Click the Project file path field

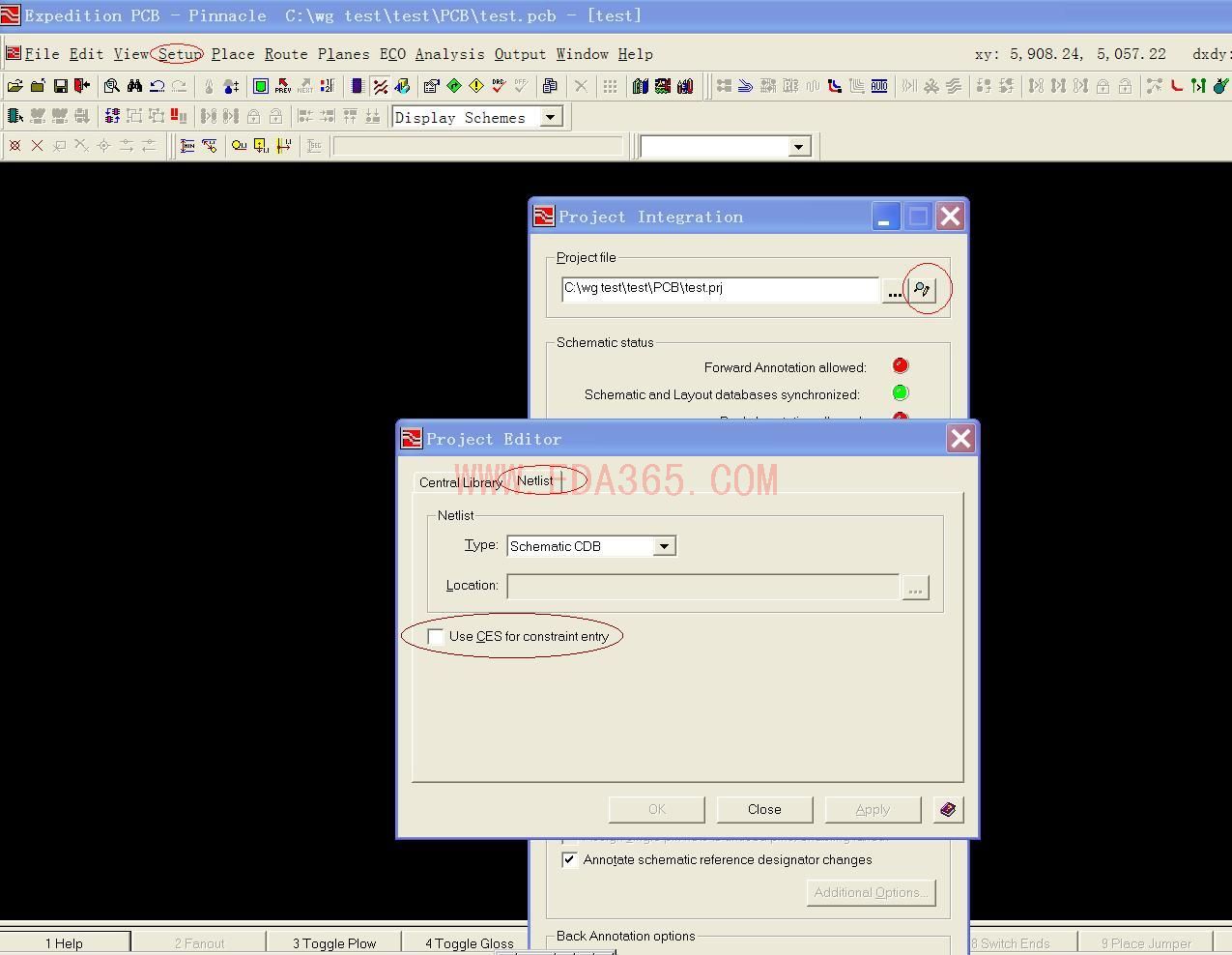[x=720, y=289]
